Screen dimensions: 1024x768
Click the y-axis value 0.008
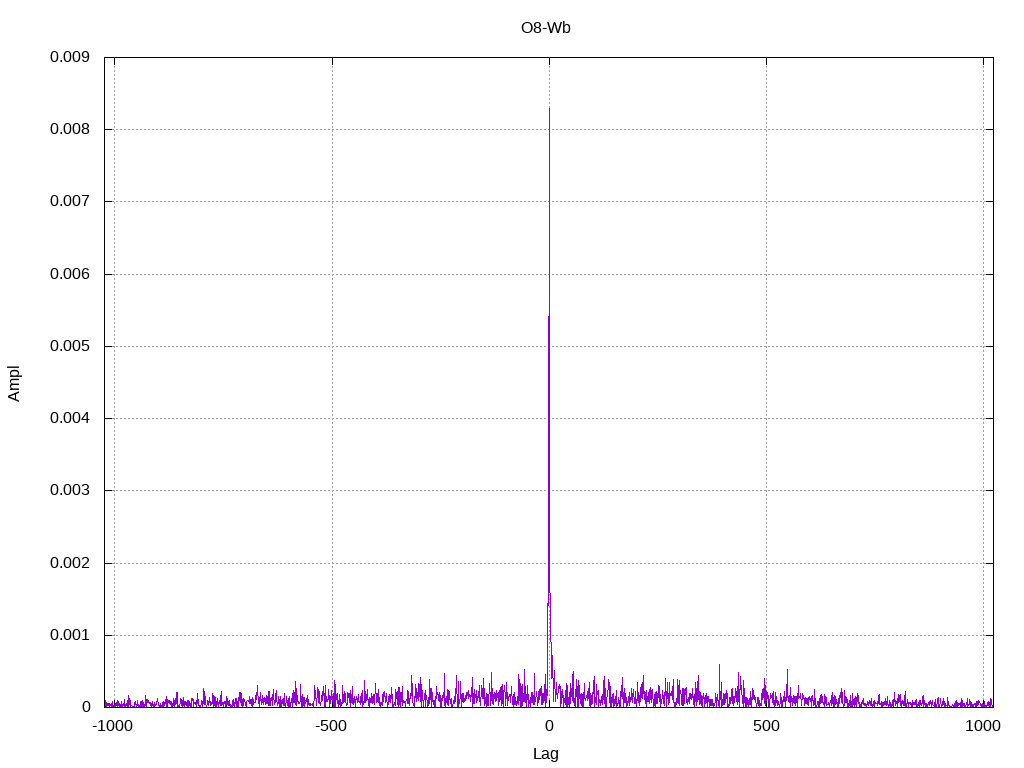point(70,129)
